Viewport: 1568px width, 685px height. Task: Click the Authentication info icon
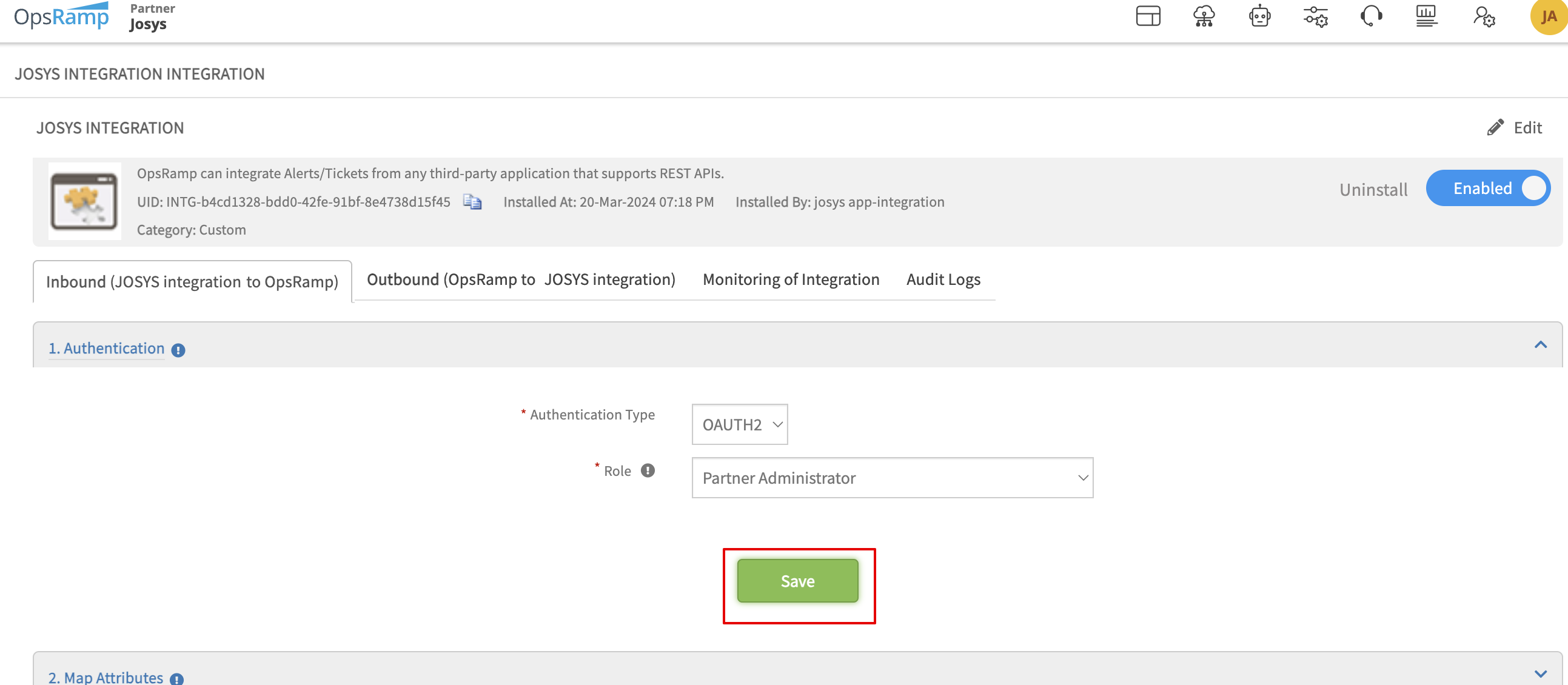click(178, 350)
